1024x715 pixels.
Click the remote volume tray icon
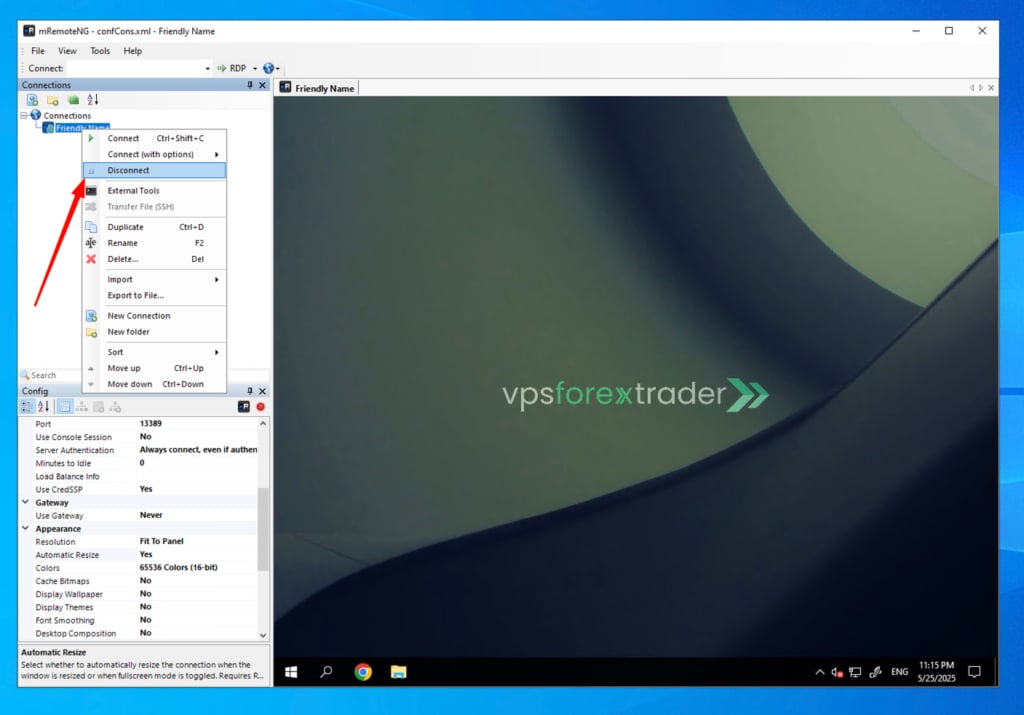pos(837,672)
